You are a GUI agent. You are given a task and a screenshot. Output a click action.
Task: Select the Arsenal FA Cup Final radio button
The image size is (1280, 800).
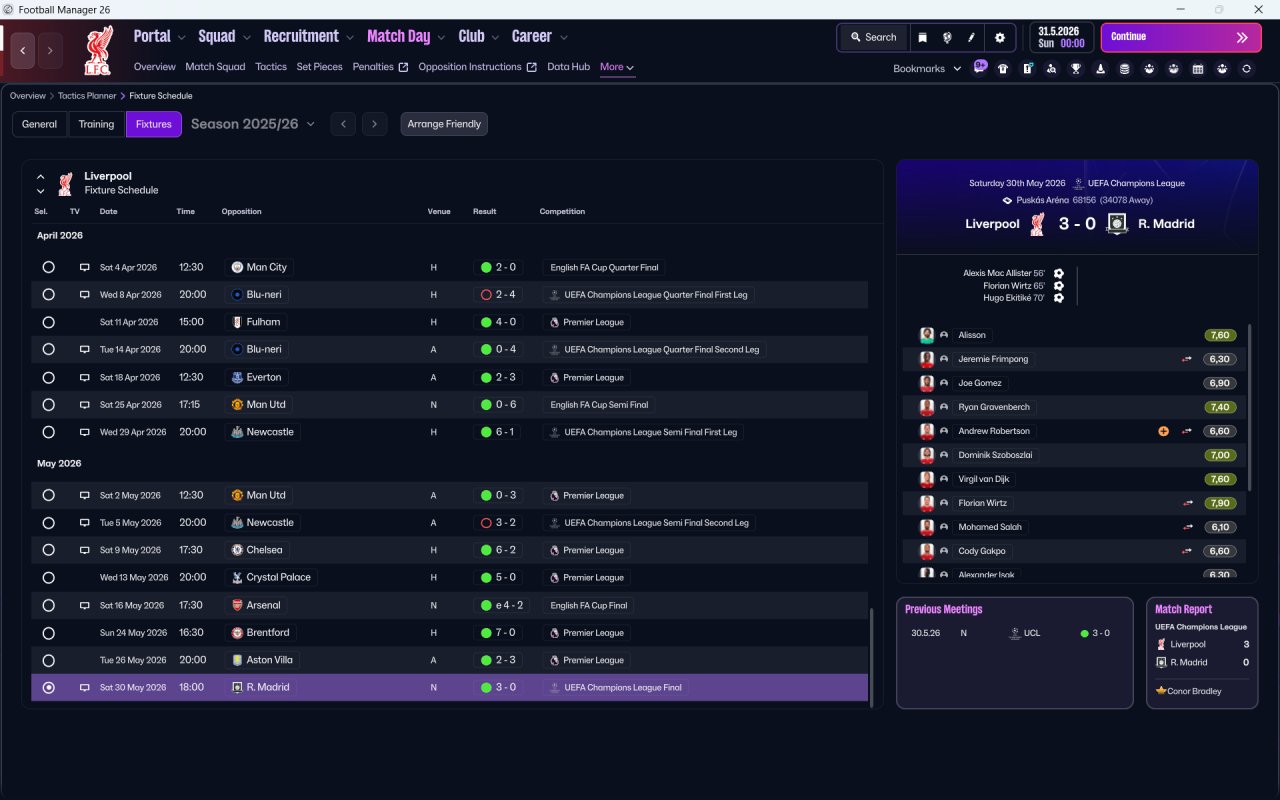click(48, 605)
